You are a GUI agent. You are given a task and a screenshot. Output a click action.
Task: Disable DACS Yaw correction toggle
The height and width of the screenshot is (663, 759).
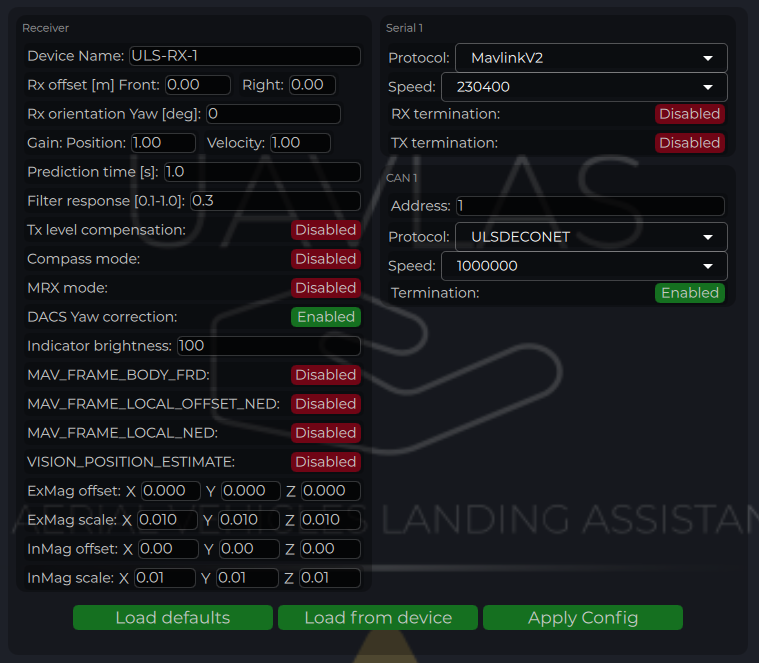[326, 317]
